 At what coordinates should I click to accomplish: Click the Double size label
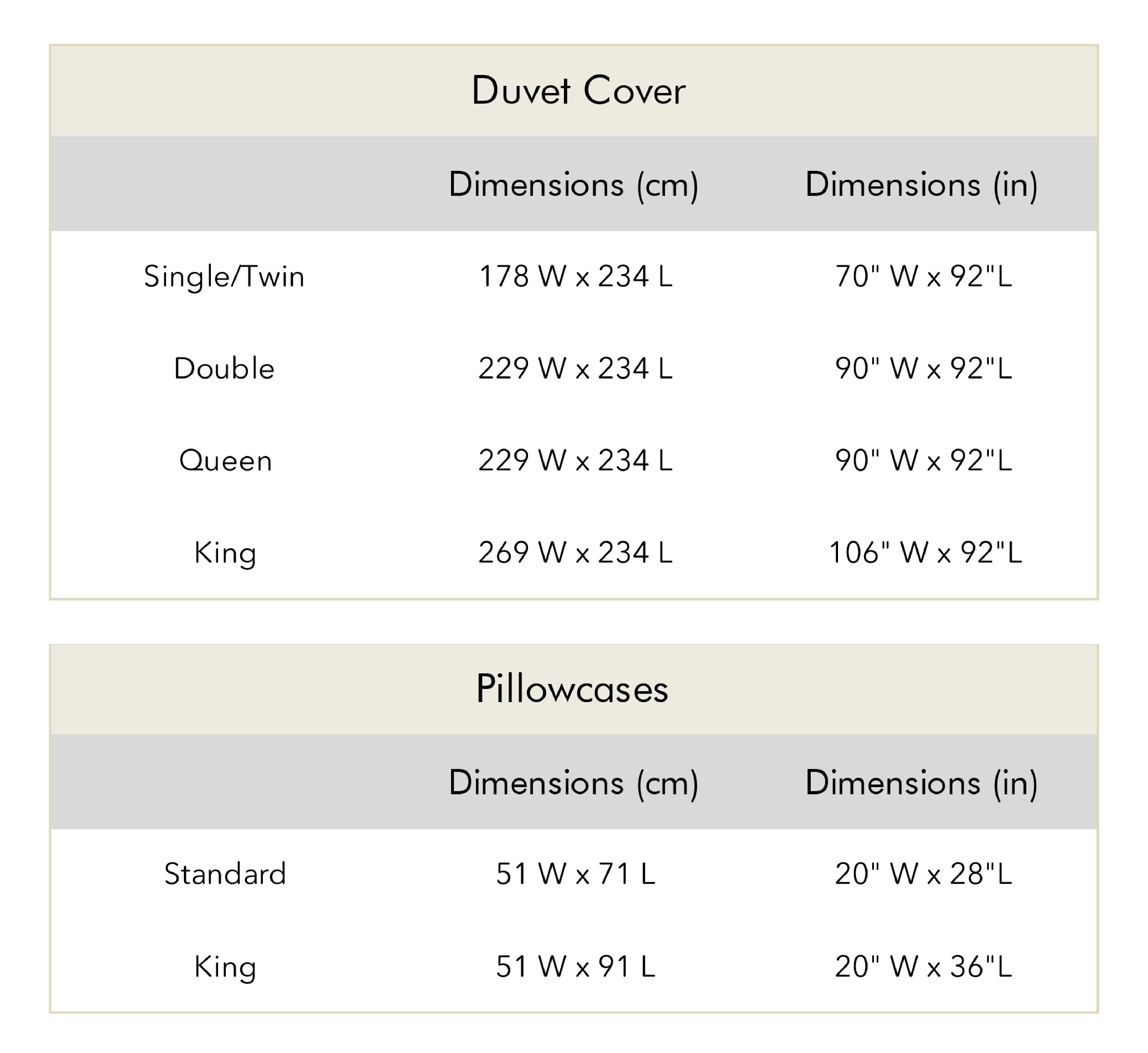click(x=224, y=369)
